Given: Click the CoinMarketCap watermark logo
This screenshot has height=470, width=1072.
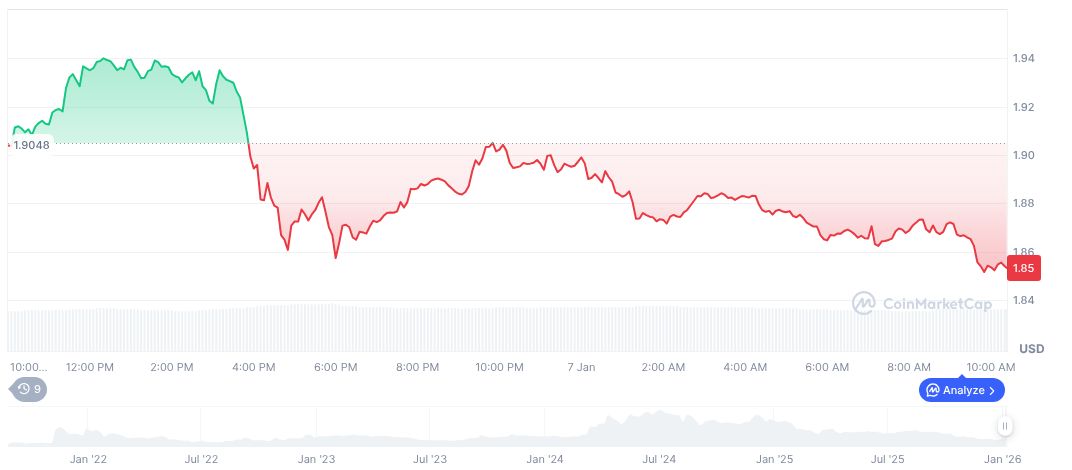Looking at the screenshot, I should pyautogui.click(x=863, y=302).
